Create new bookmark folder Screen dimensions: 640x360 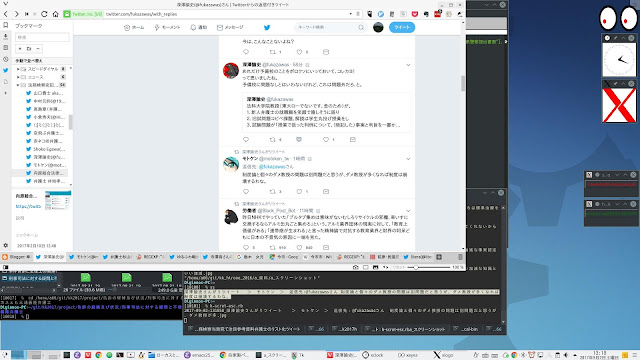click(x=29, y=49)
